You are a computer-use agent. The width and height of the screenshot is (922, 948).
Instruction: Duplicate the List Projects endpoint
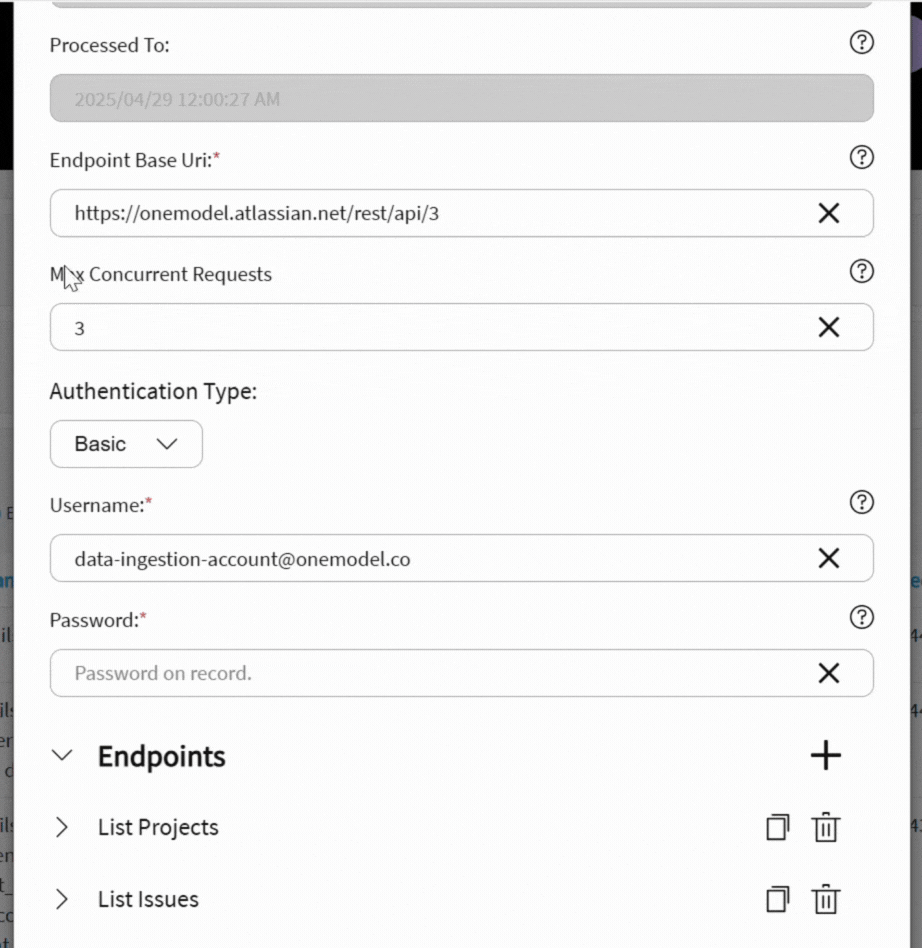pyautogui.click(x=777, y=828)
